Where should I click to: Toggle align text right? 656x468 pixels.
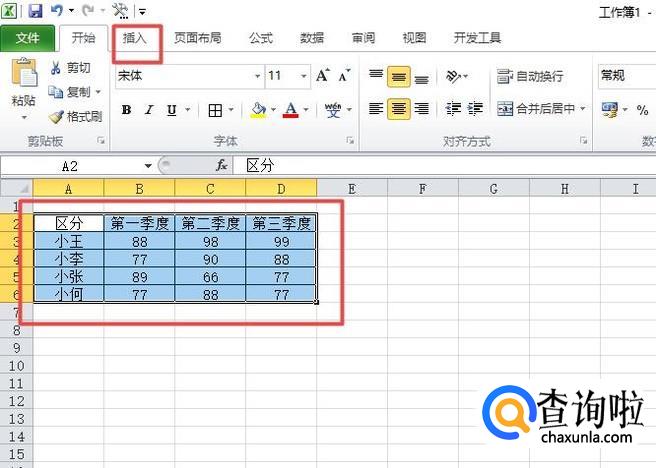point(421,109)
